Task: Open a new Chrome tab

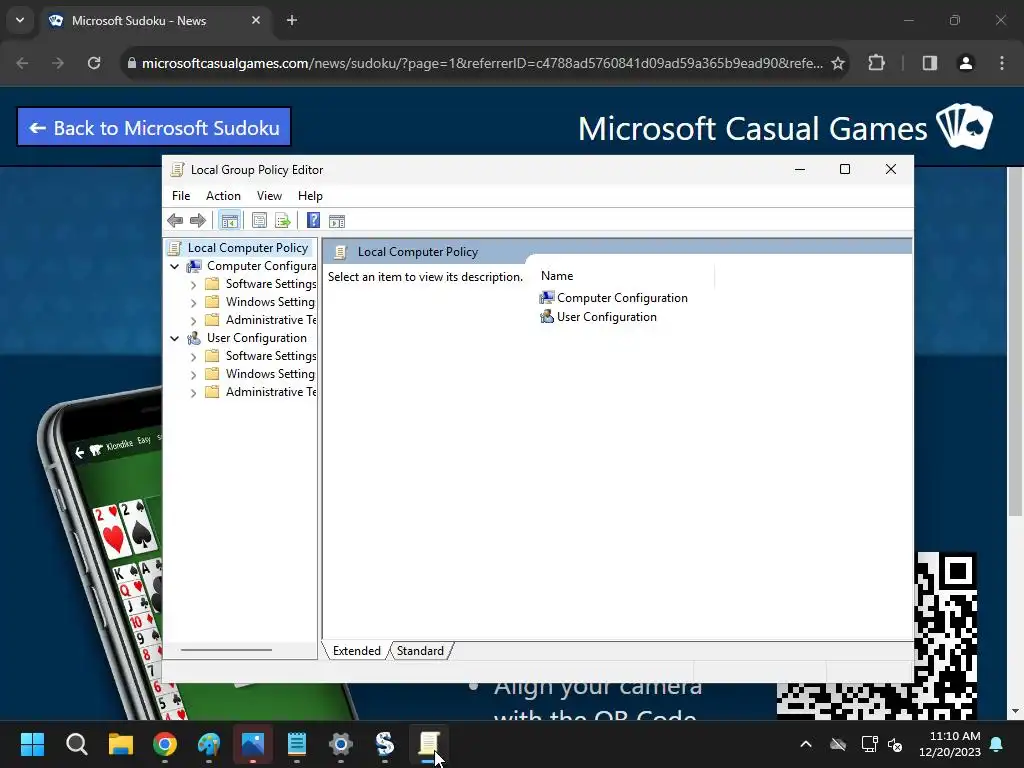Action: pyautogui.click(x=292, y=20)
